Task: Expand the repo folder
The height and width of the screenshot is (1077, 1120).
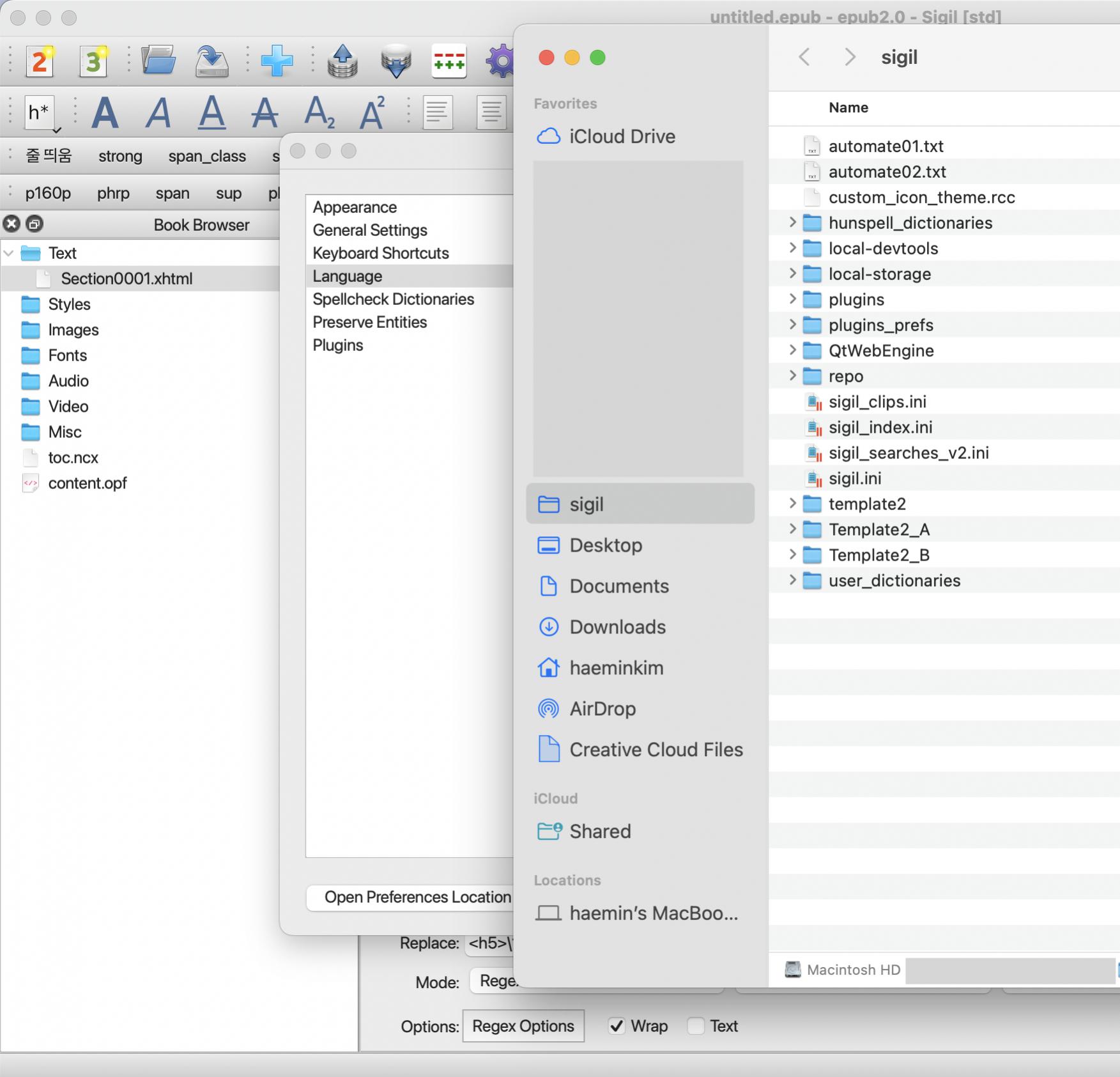Action: coord(792,376)
